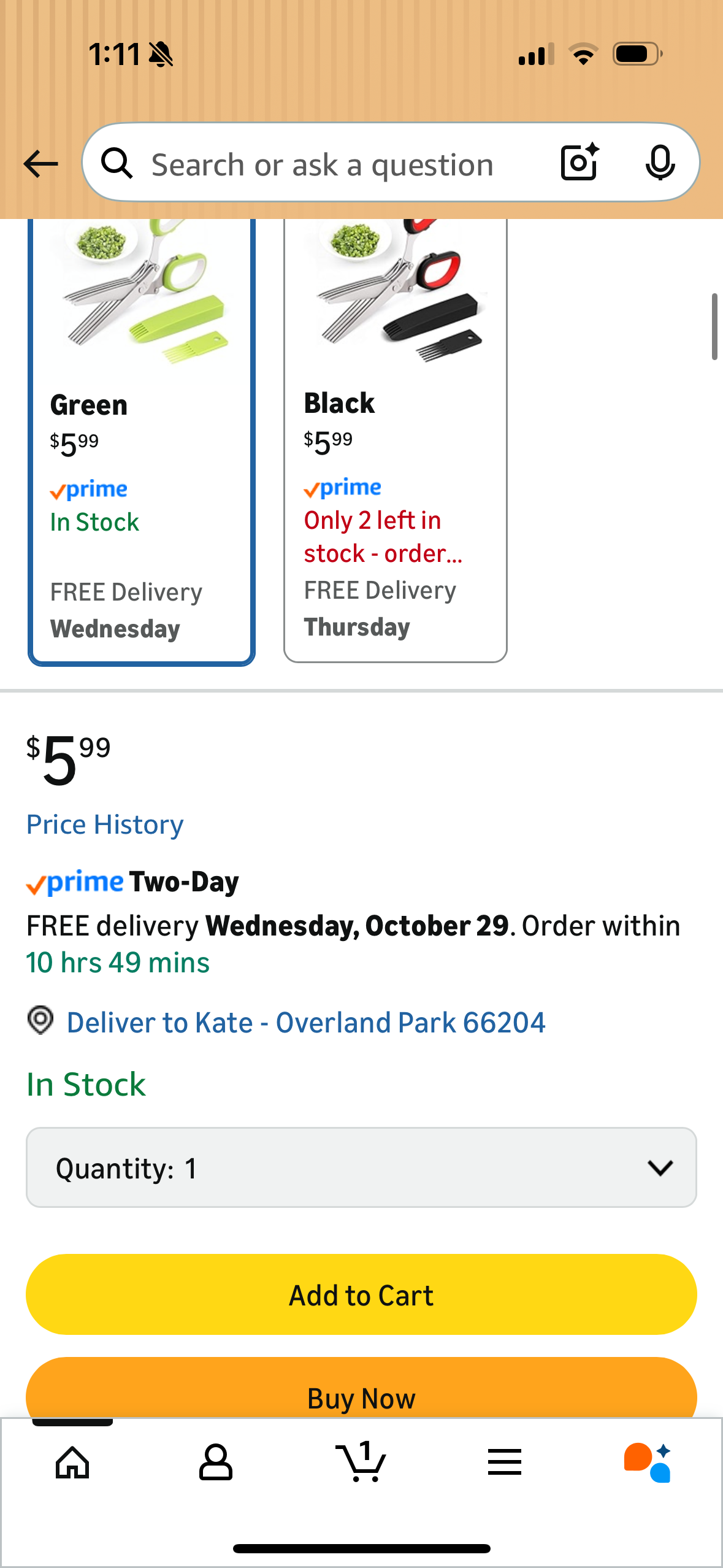Viewport: 723px width, 1568px height.
Task: Click the page scrollbar handle
Action: pyautogui.click(x=714, y=326)
